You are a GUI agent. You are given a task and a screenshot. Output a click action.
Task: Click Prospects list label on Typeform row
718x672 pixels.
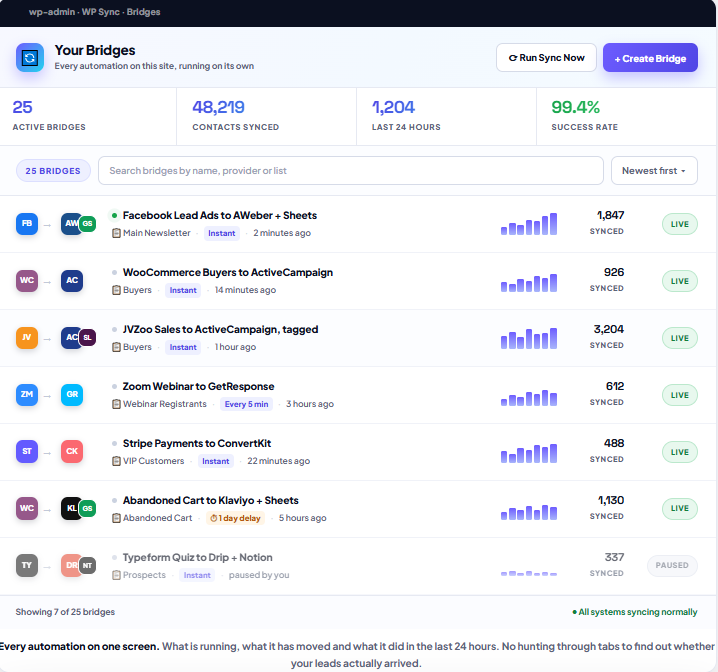[x=144, y=575]
